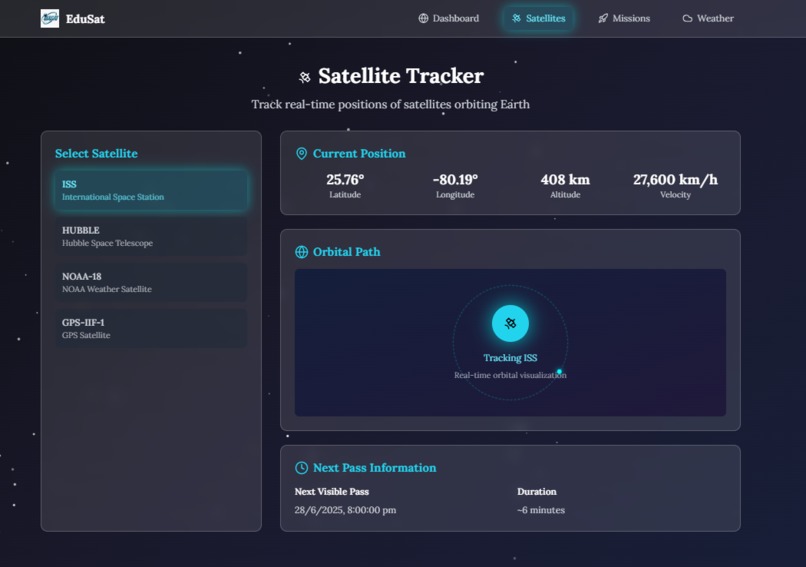Select the Satellites nav tab

tap(539, 19)
